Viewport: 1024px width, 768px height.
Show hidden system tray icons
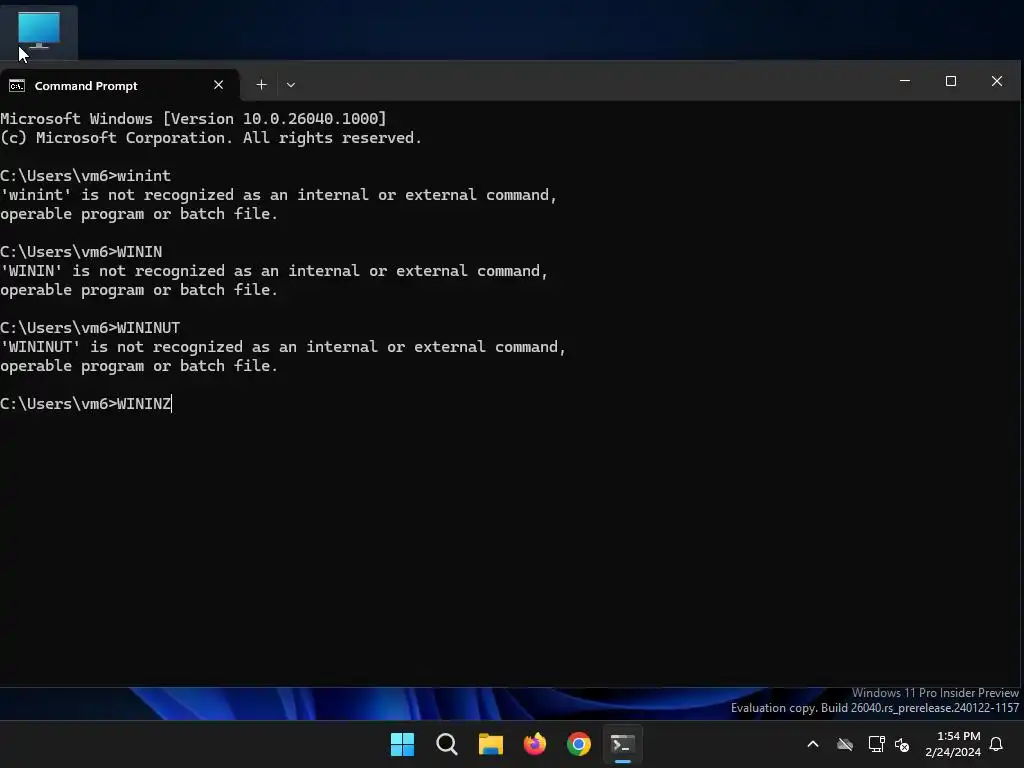coord(813,744)
